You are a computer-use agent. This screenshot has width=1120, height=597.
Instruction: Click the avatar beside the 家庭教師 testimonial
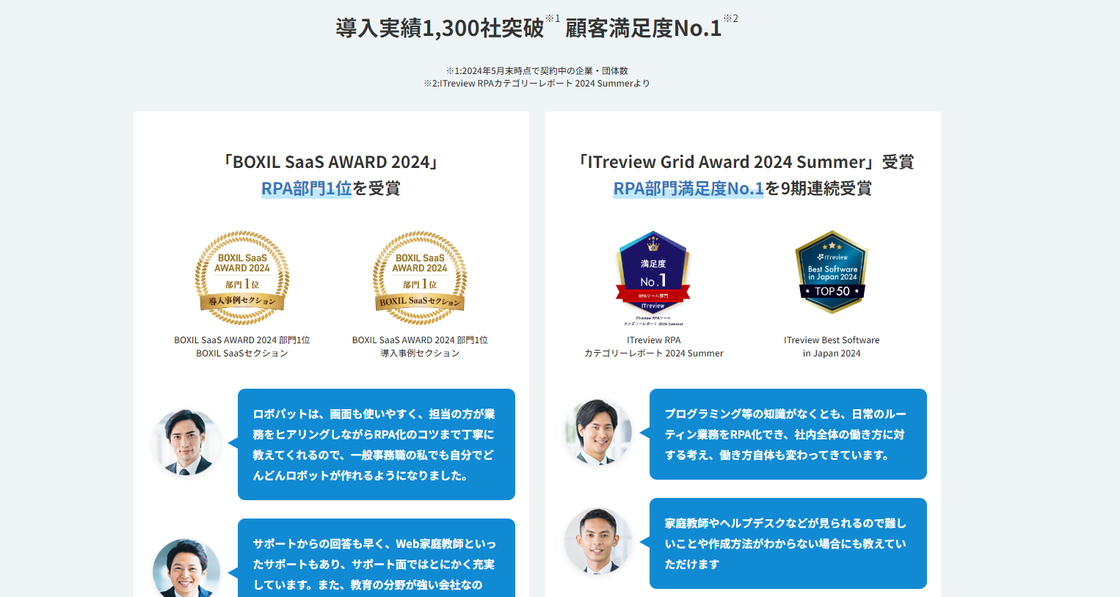point(597,543)
